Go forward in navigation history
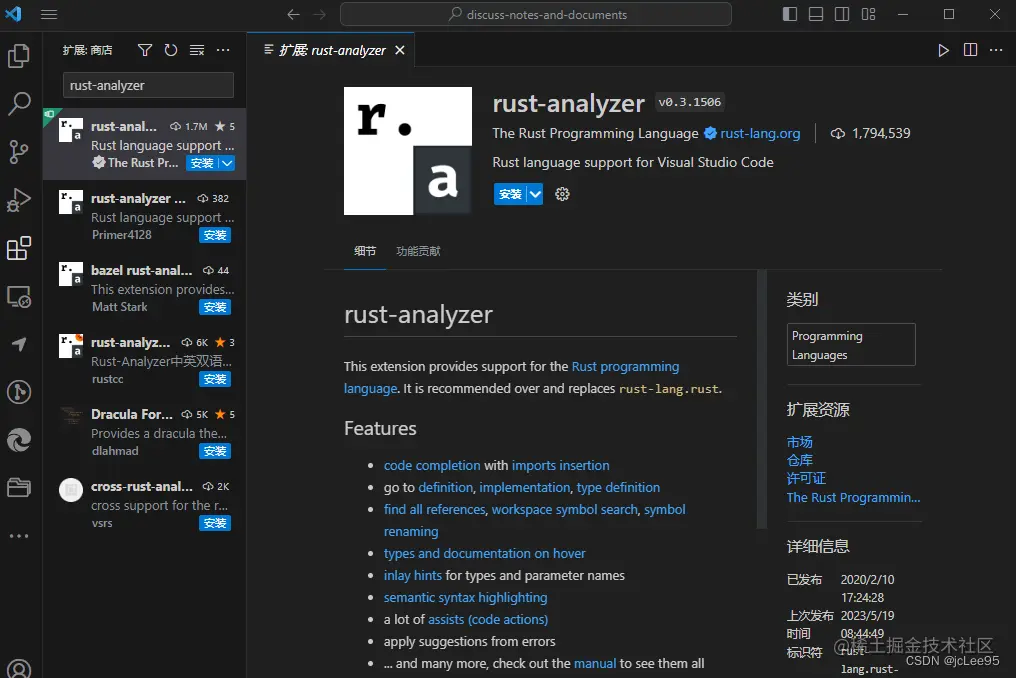 tap(319, 14)
